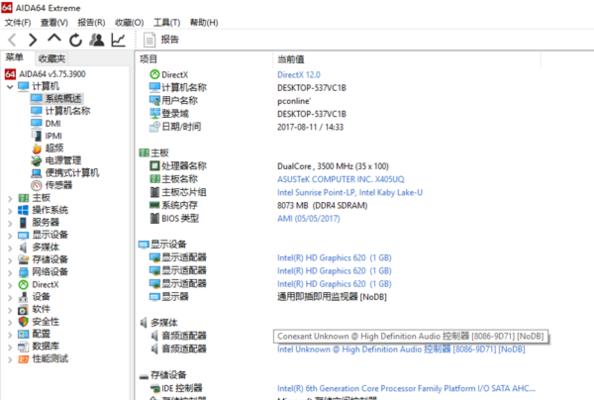Click the forward navigation arrow

33,40
